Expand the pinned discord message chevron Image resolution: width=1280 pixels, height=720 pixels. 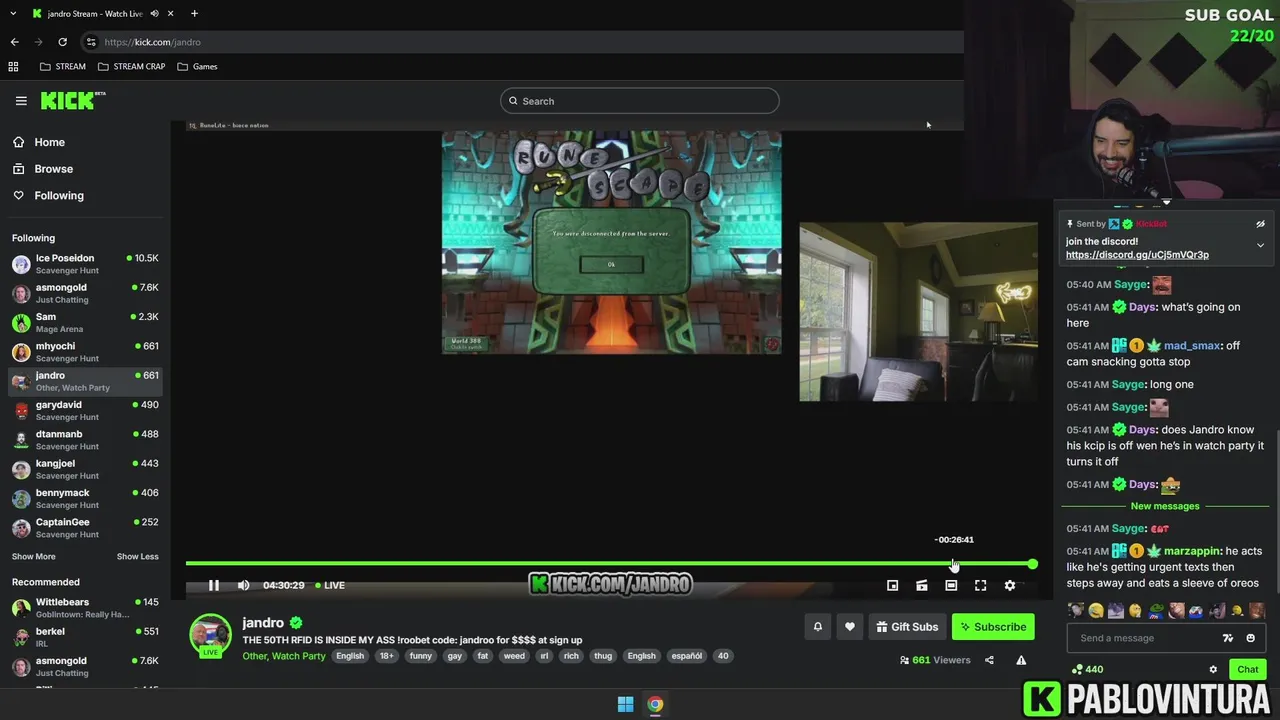point(1260,245)
